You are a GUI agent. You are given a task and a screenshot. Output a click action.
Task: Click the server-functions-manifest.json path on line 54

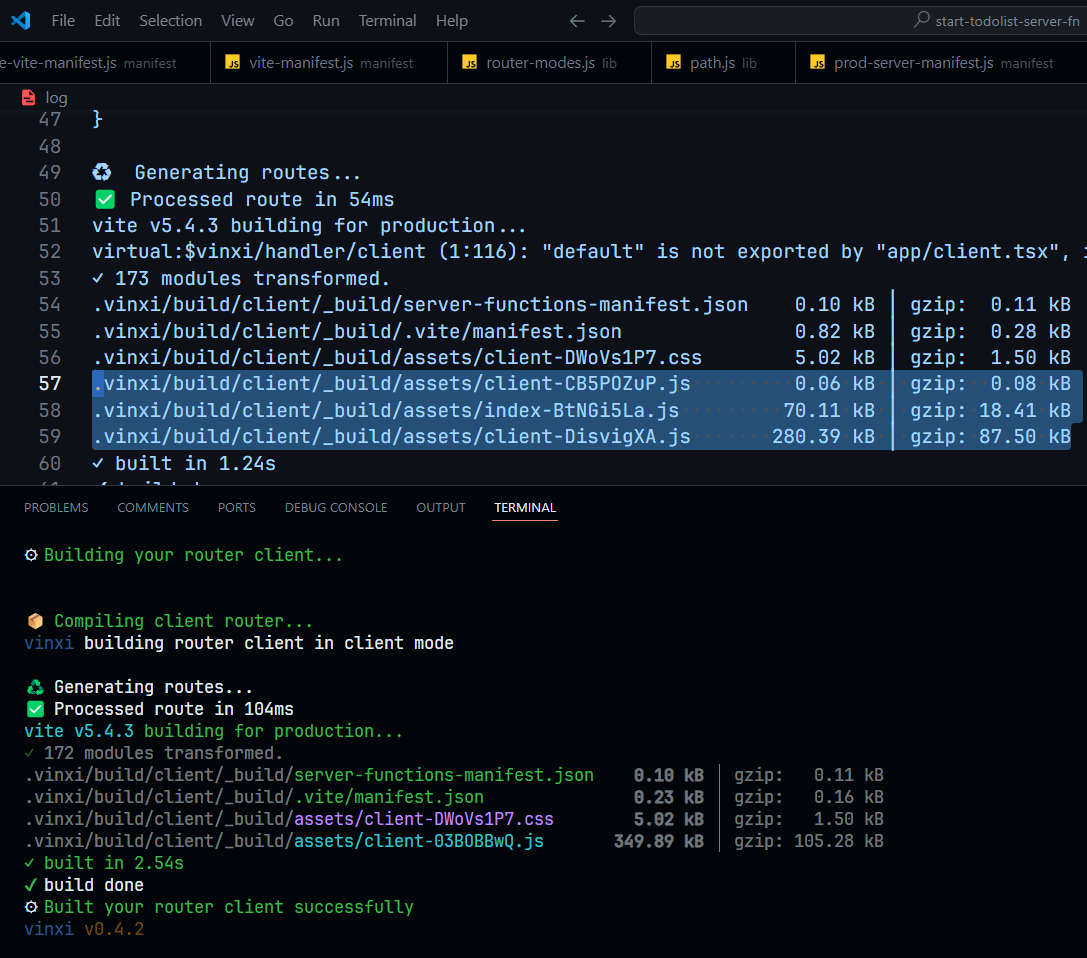[420, 305]
